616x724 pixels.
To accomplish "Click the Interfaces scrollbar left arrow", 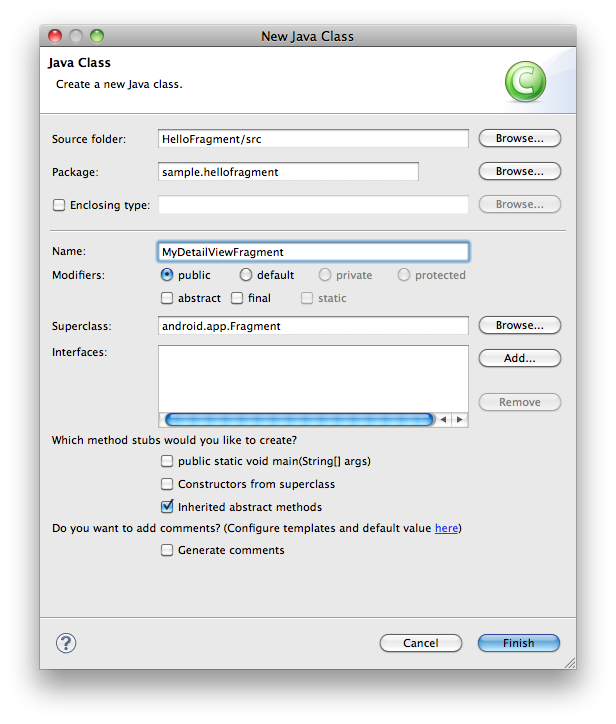I will 443,419.
